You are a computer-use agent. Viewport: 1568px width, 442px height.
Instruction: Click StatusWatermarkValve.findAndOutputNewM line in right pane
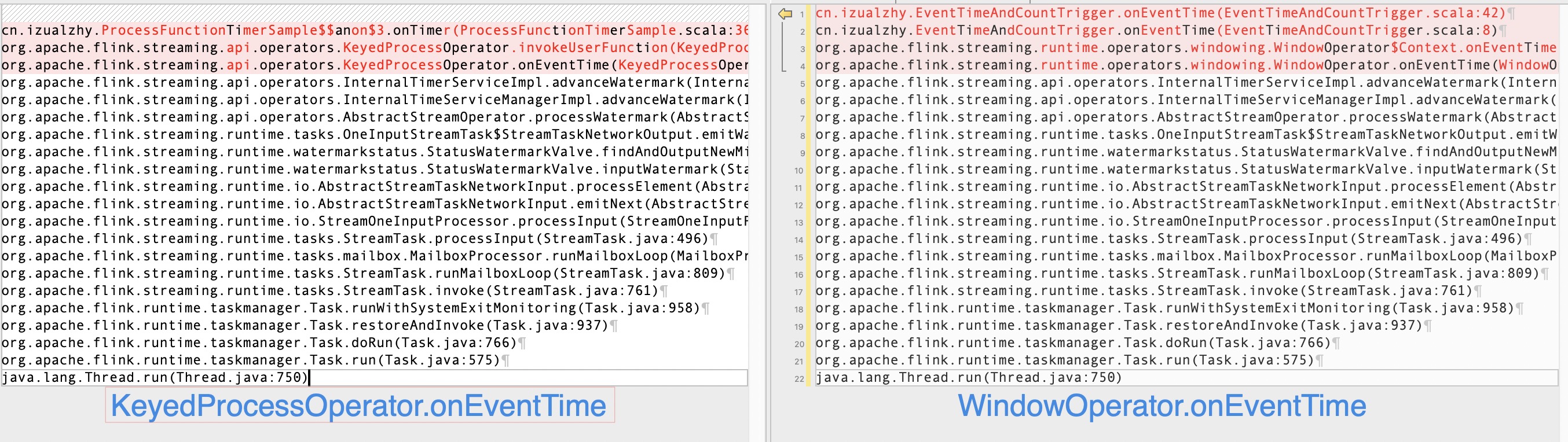click(1186, 152)
